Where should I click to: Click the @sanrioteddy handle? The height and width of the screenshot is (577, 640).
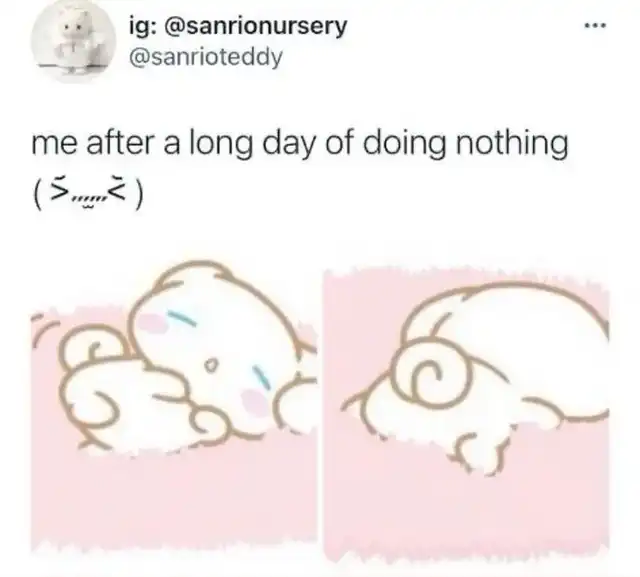tap(206, 57)
